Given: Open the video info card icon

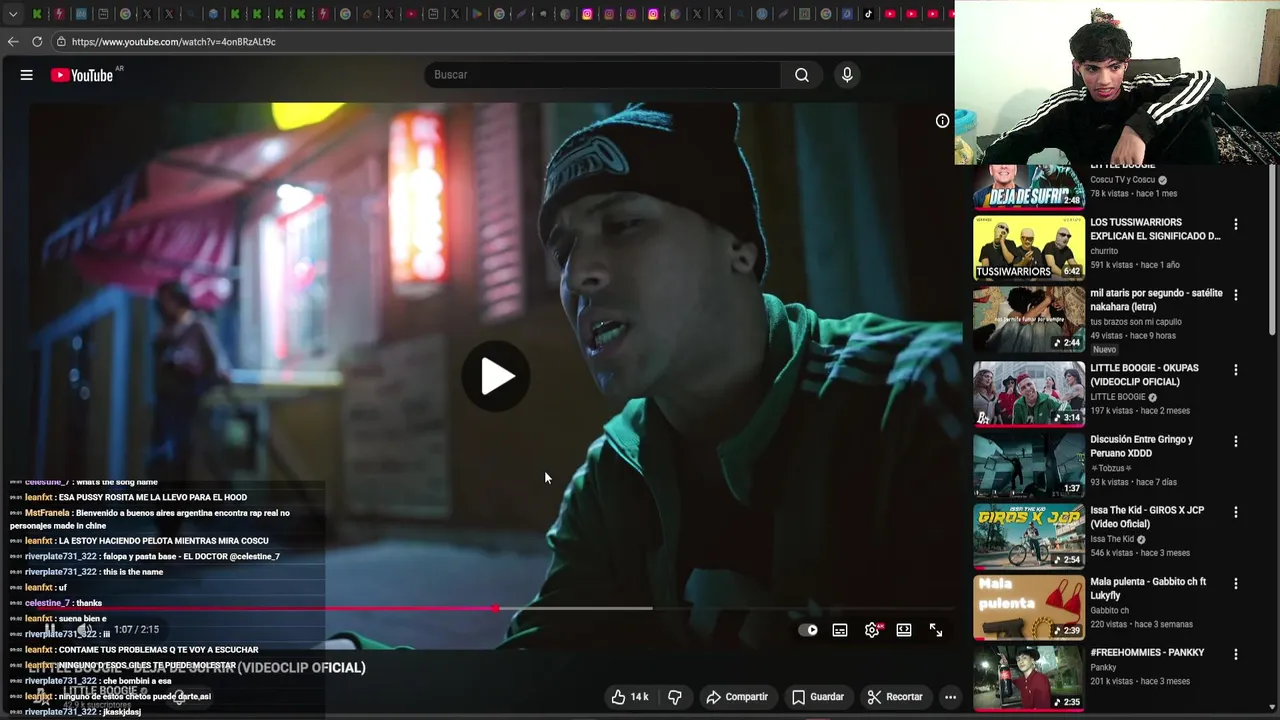Looking at the screenshot, I should (942, 121).
